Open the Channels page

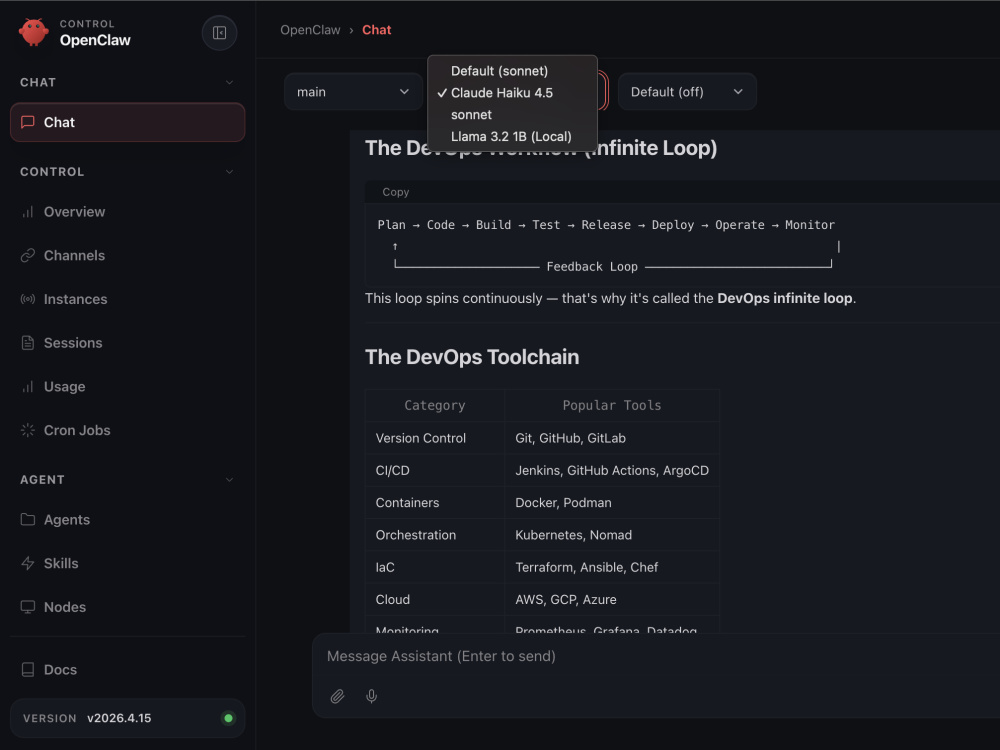[128, 255]
